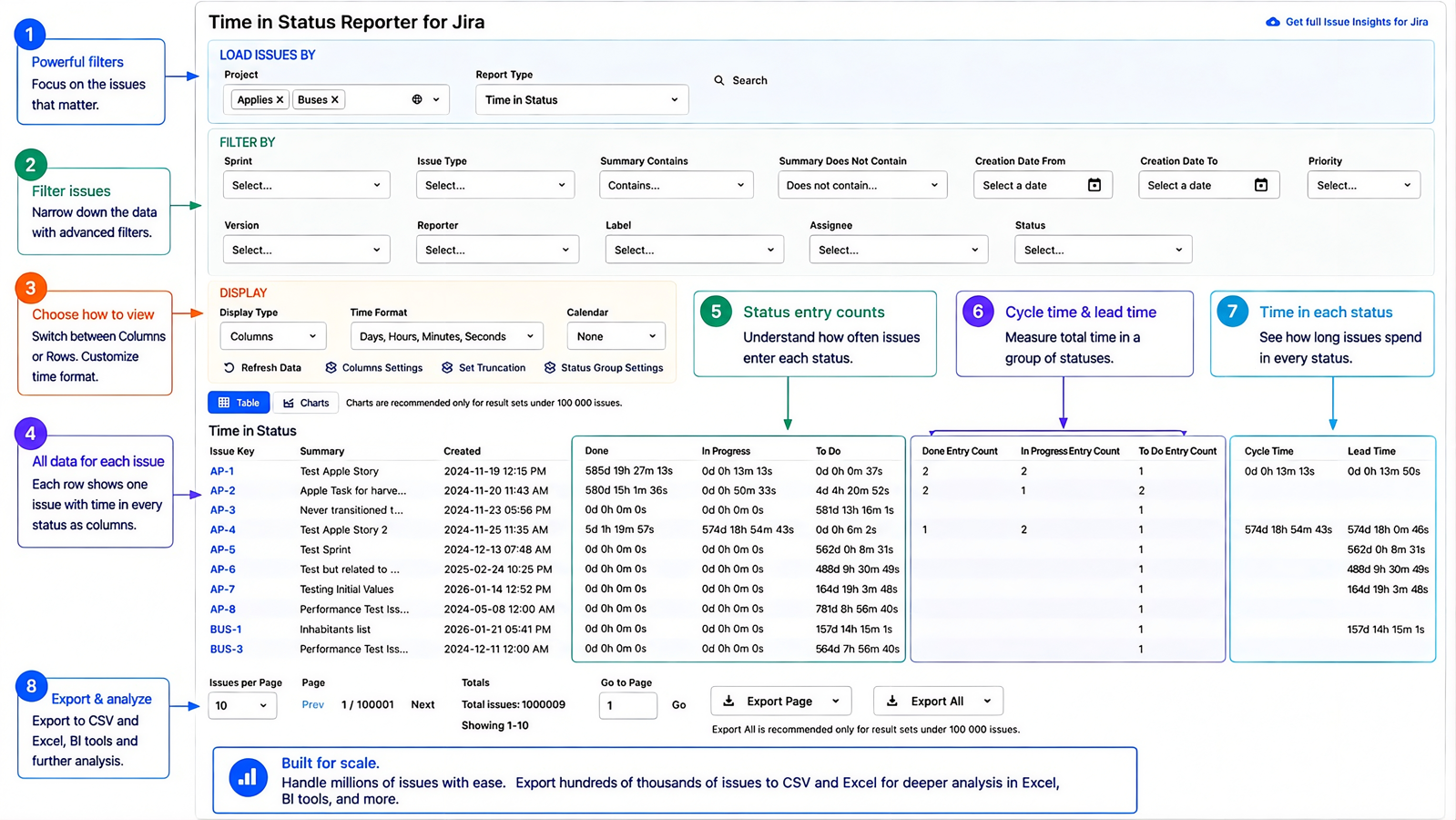Open issue BUS-3 link
Screen dimensions: 1456x820
click(x=226, y=649)
